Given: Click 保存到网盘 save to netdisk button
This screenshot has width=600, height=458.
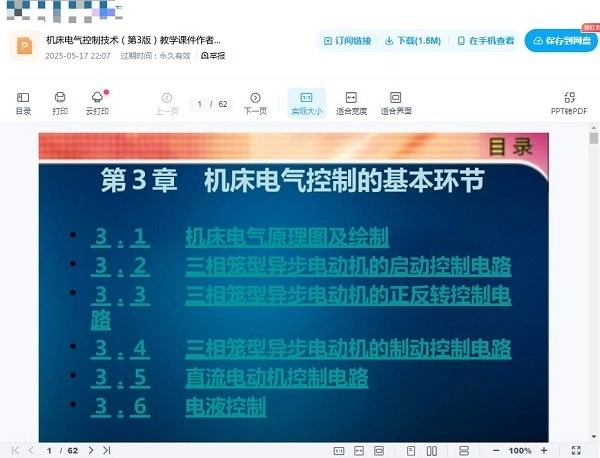Looking at the screenshot, I should 564,41.
